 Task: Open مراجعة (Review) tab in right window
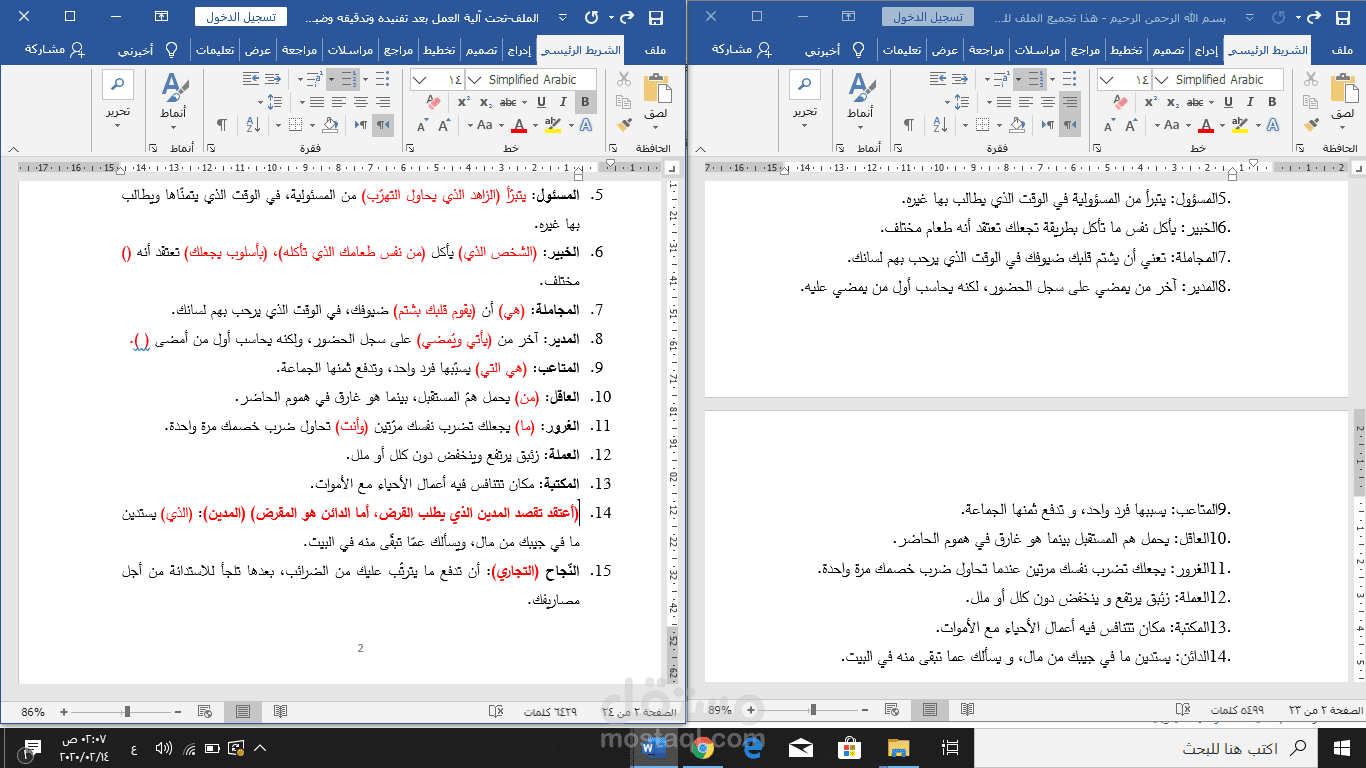[x=988, y=50]
